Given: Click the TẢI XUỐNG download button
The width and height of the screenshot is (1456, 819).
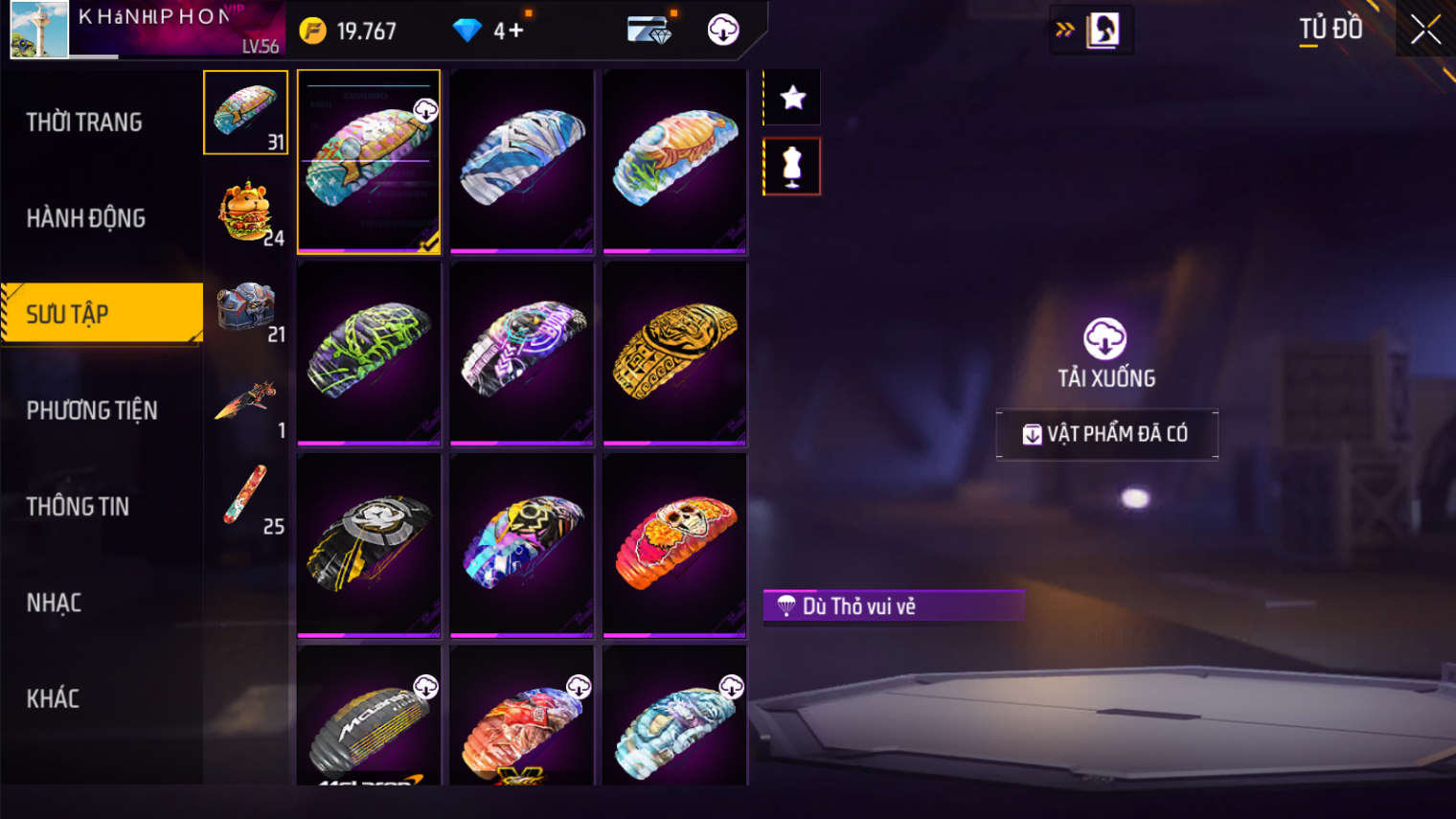Looking at the screenshot, I should (1105, 353).
